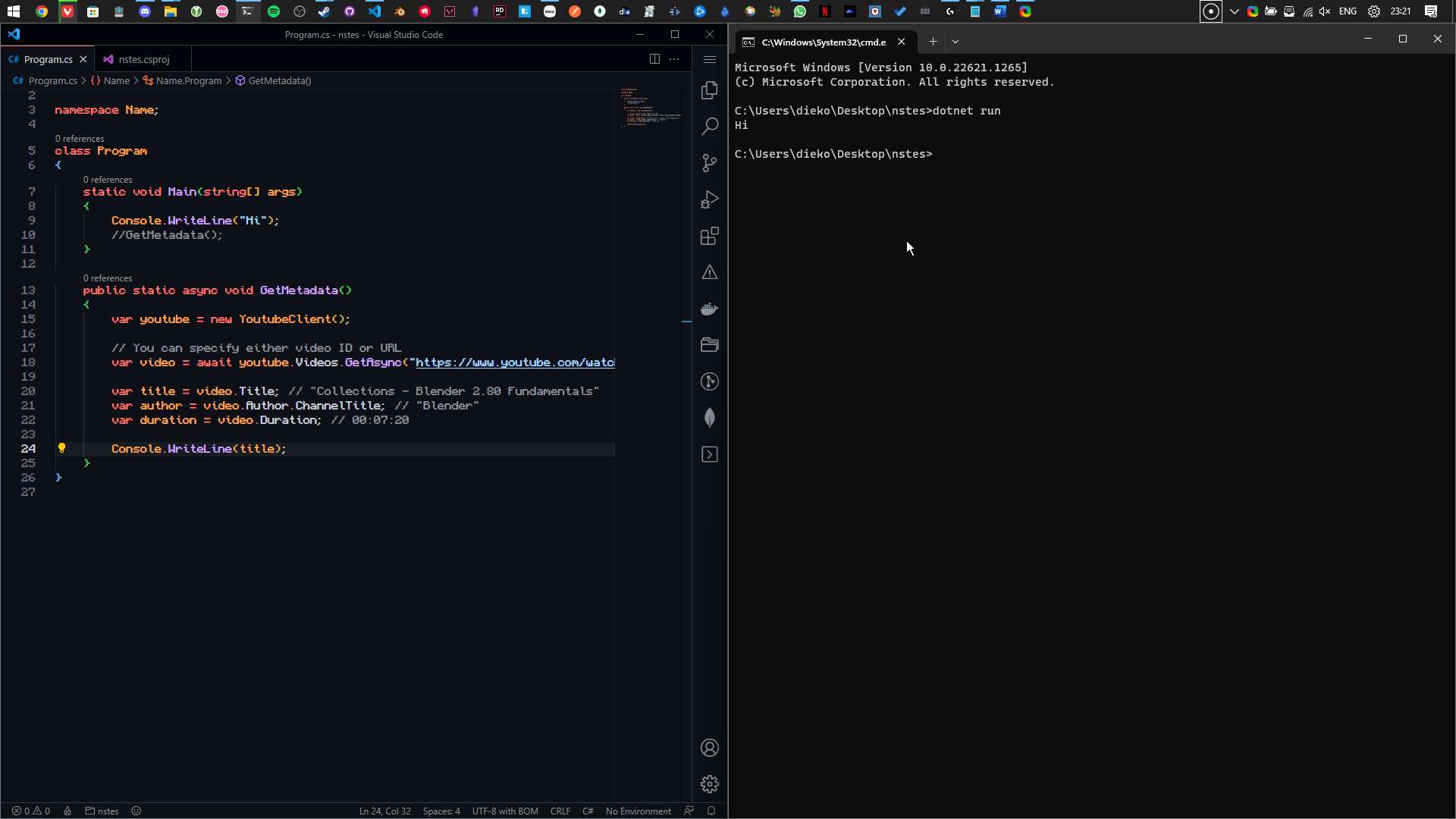Expand GetMetadata() breadcrumb item
The width and height of the screenshot is (1456, 819).
click(279, 80)
